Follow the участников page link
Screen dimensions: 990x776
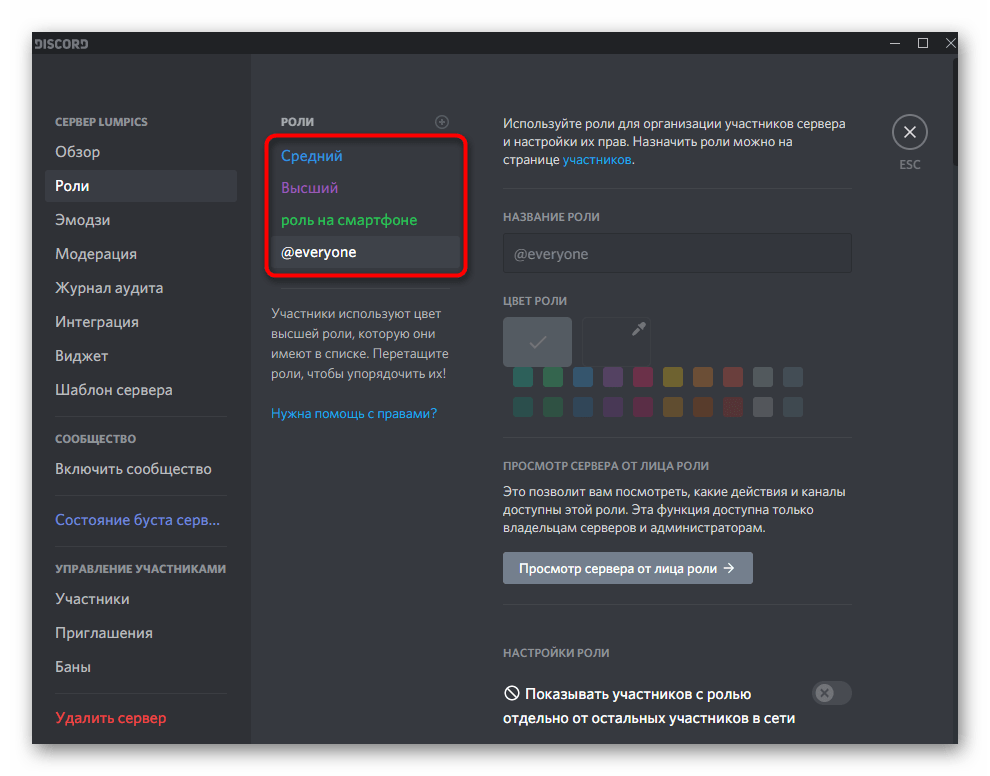tap(596, 159)
